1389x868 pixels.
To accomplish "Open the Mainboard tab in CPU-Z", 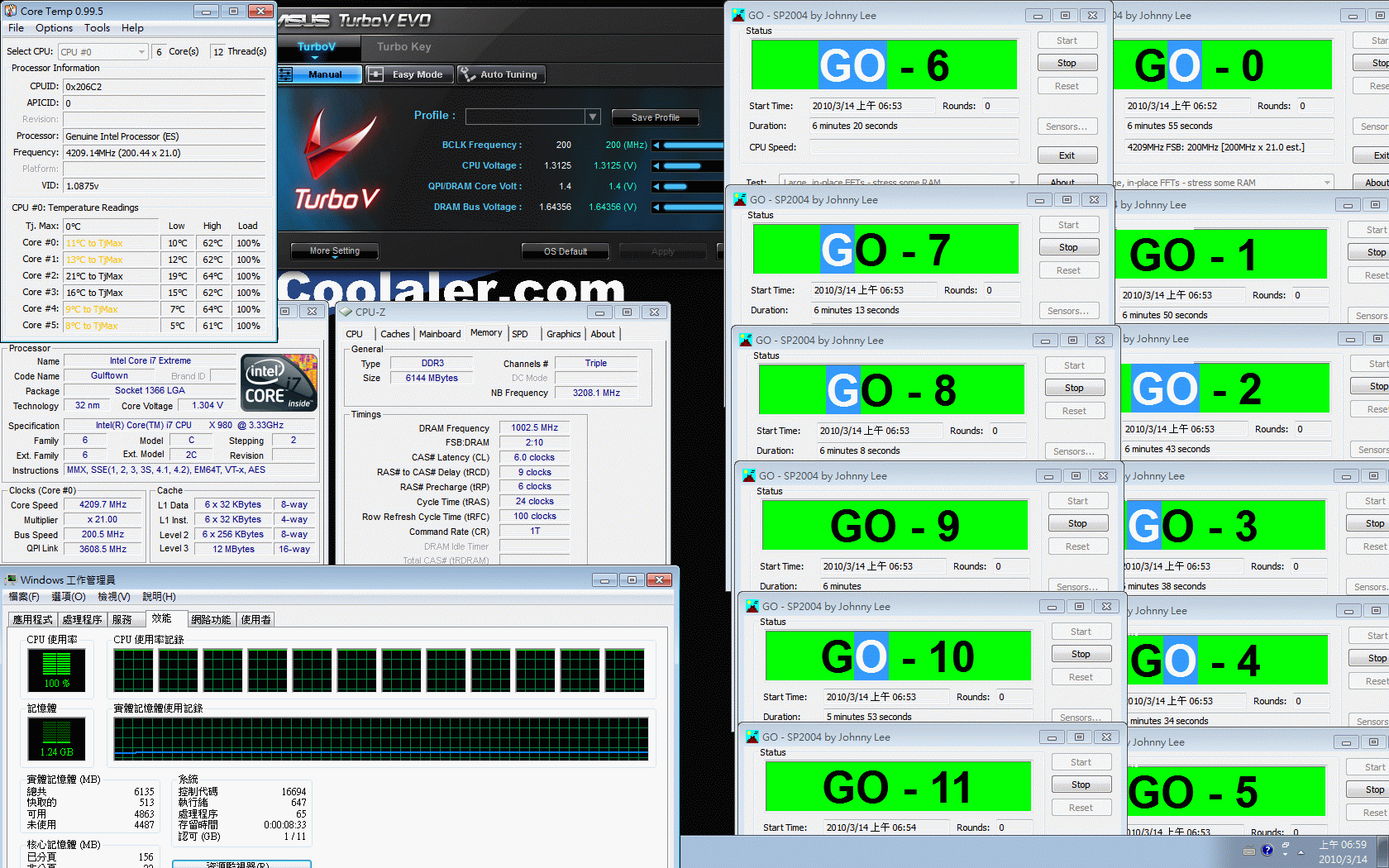I will point(440,334).
